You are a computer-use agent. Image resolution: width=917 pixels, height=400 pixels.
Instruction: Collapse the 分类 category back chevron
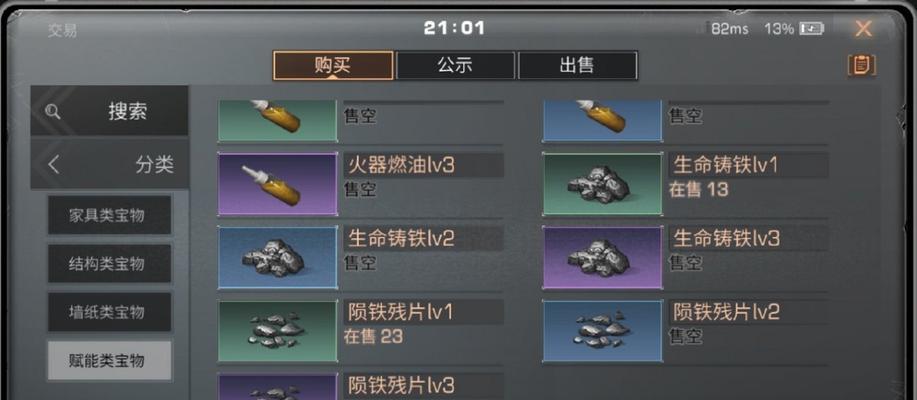[53, 165]
